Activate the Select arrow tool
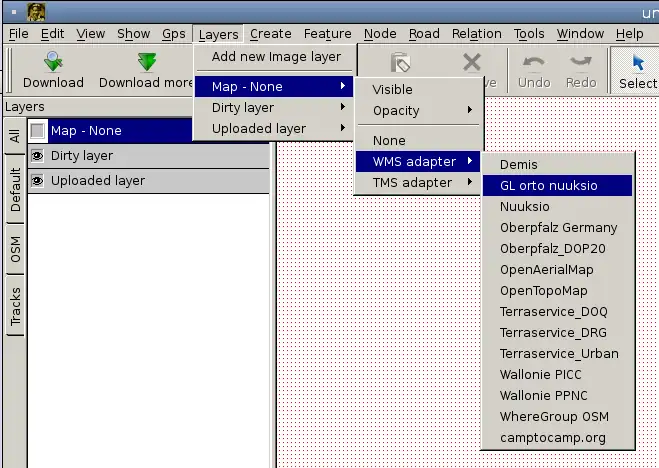659x468 pixels. click(638, 63)
